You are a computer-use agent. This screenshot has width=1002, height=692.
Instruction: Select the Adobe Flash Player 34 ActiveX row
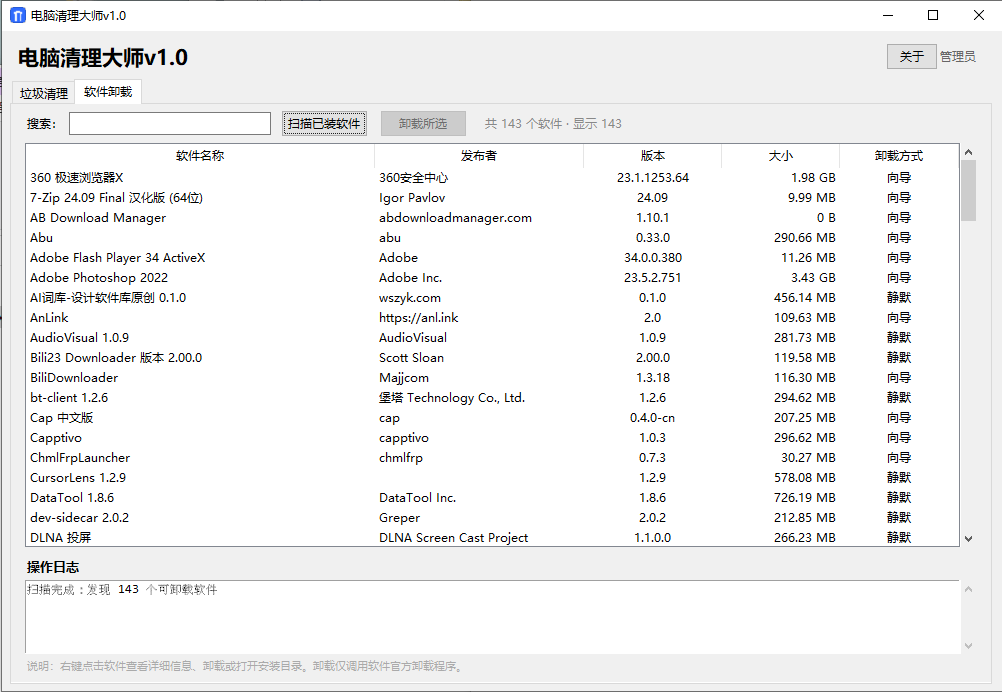coord(492,258)
